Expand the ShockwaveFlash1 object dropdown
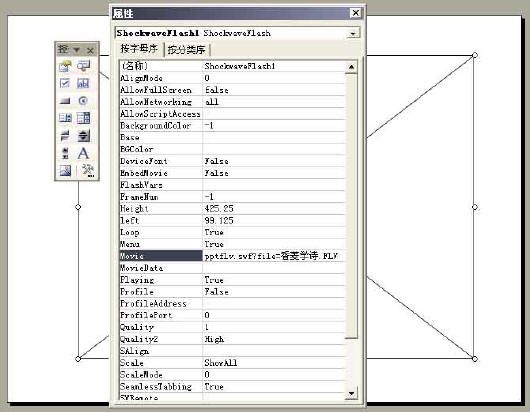This screenshot has height=412, width=530. [x=353, y=33]
